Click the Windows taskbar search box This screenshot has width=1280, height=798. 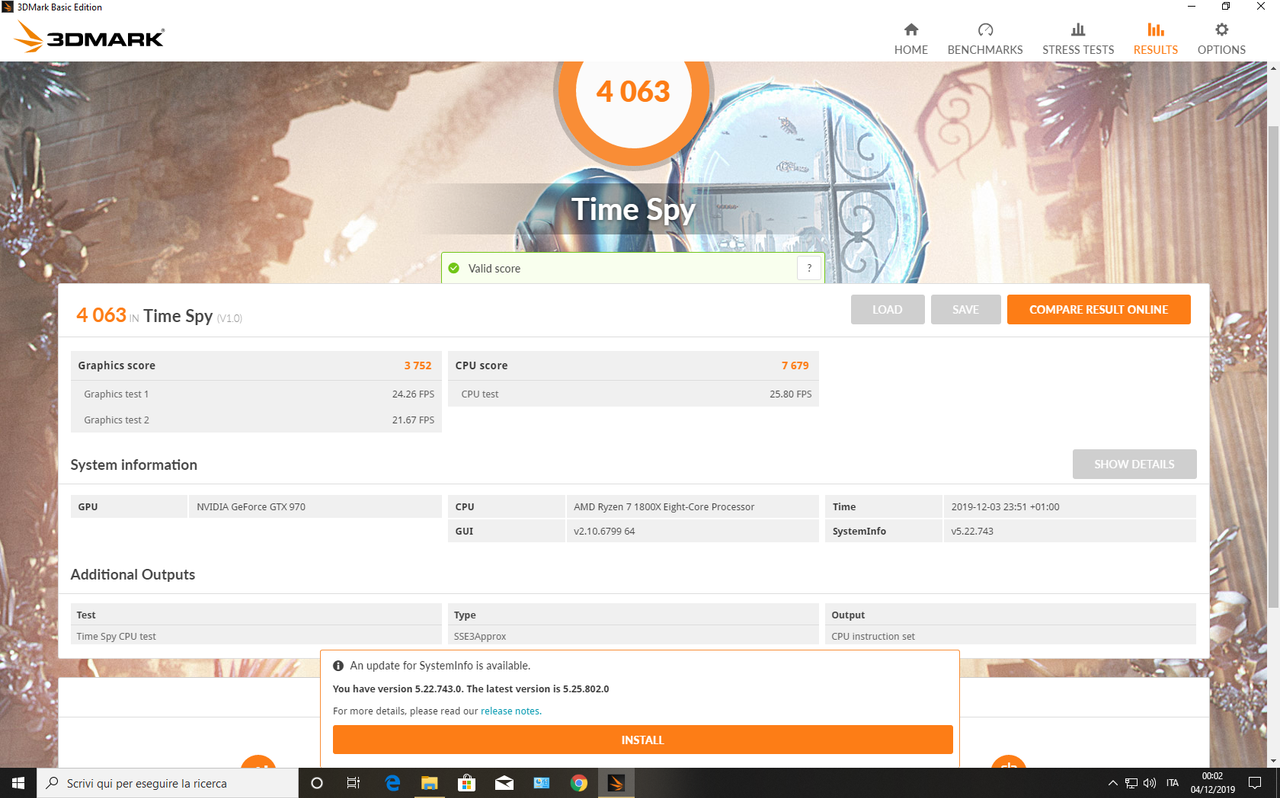click(167, 783)
